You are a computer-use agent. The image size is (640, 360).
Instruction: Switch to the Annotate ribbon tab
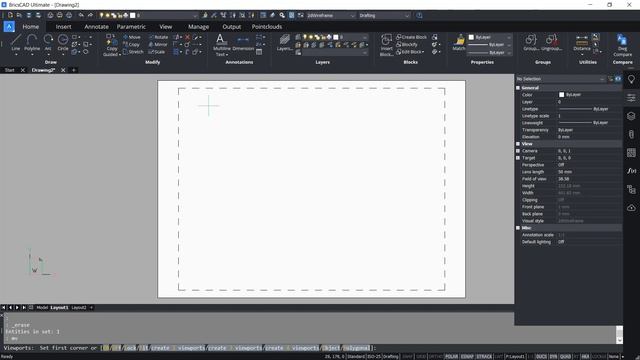point(96,27)
